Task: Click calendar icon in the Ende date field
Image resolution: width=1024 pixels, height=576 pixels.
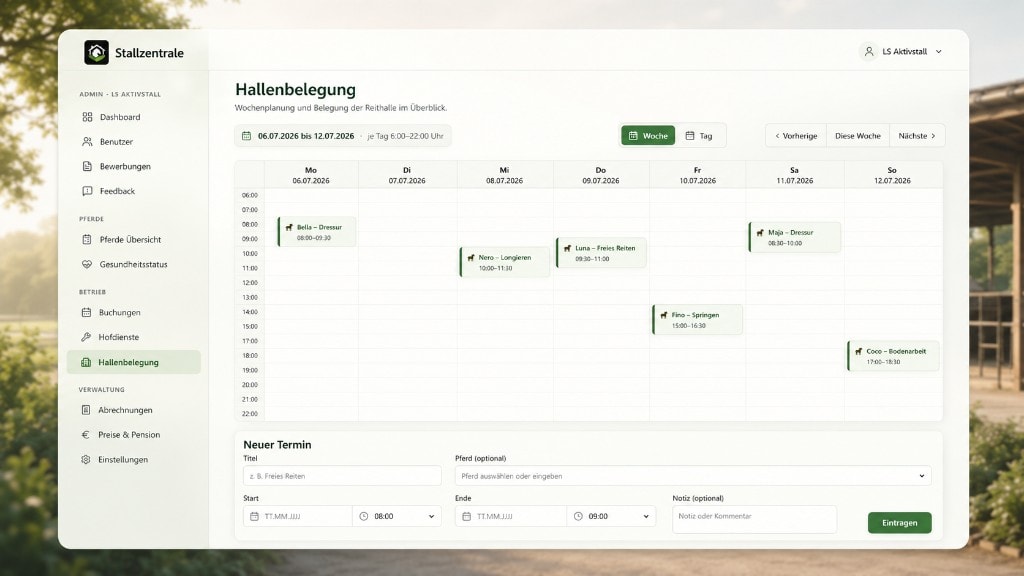Action: (466, 517)
